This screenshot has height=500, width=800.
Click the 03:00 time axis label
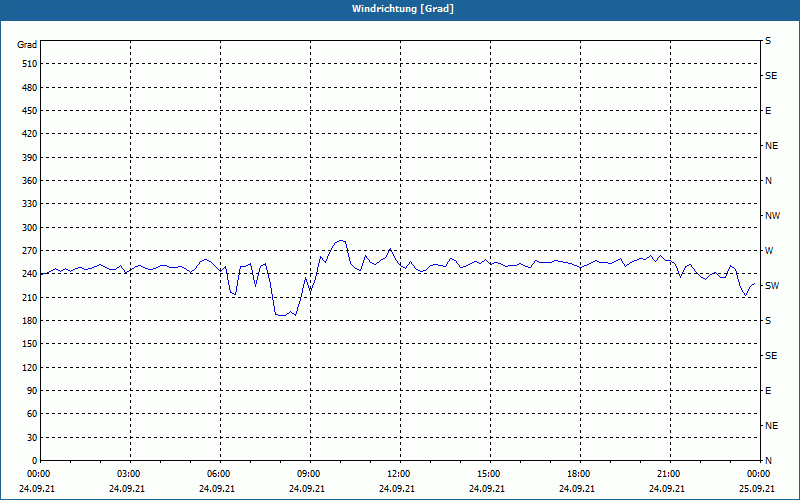[x=129, y=474]
